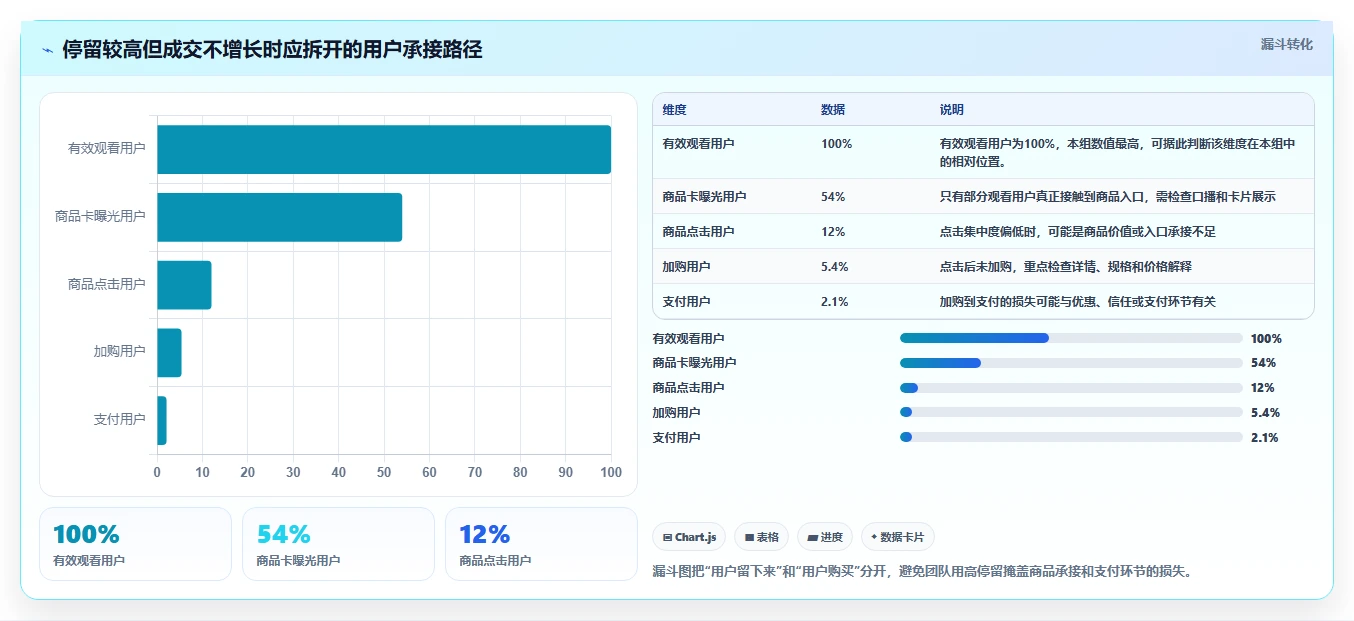Open the 12% 商品点击用户 data card
Image resolution: width=1354 pixels, height=621 pixels.
pyautogui.click(x=541, y=544)
